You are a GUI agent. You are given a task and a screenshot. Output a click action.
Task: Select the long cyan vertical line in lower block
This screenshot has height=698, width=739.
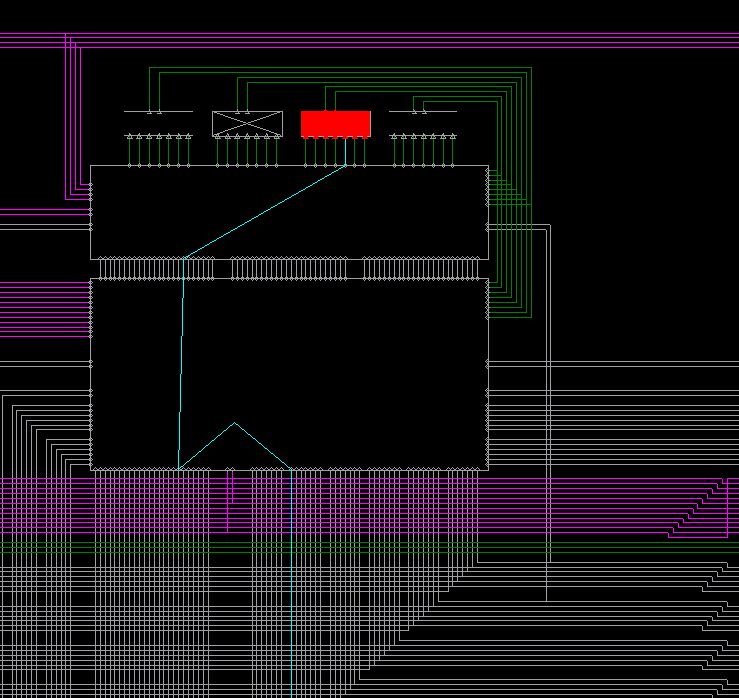pyautogui.click(x=181, y=370)
